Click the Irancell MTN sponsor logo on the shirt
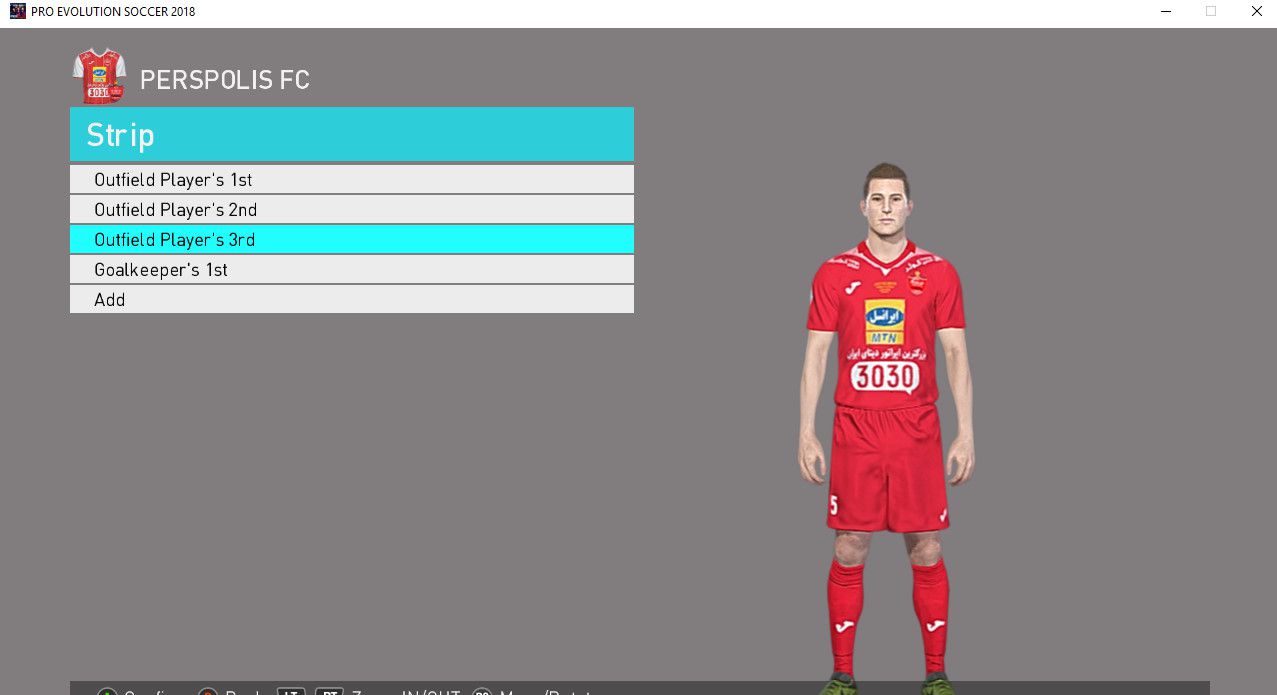Screen dimensions: 1277x695 point(884,322)
